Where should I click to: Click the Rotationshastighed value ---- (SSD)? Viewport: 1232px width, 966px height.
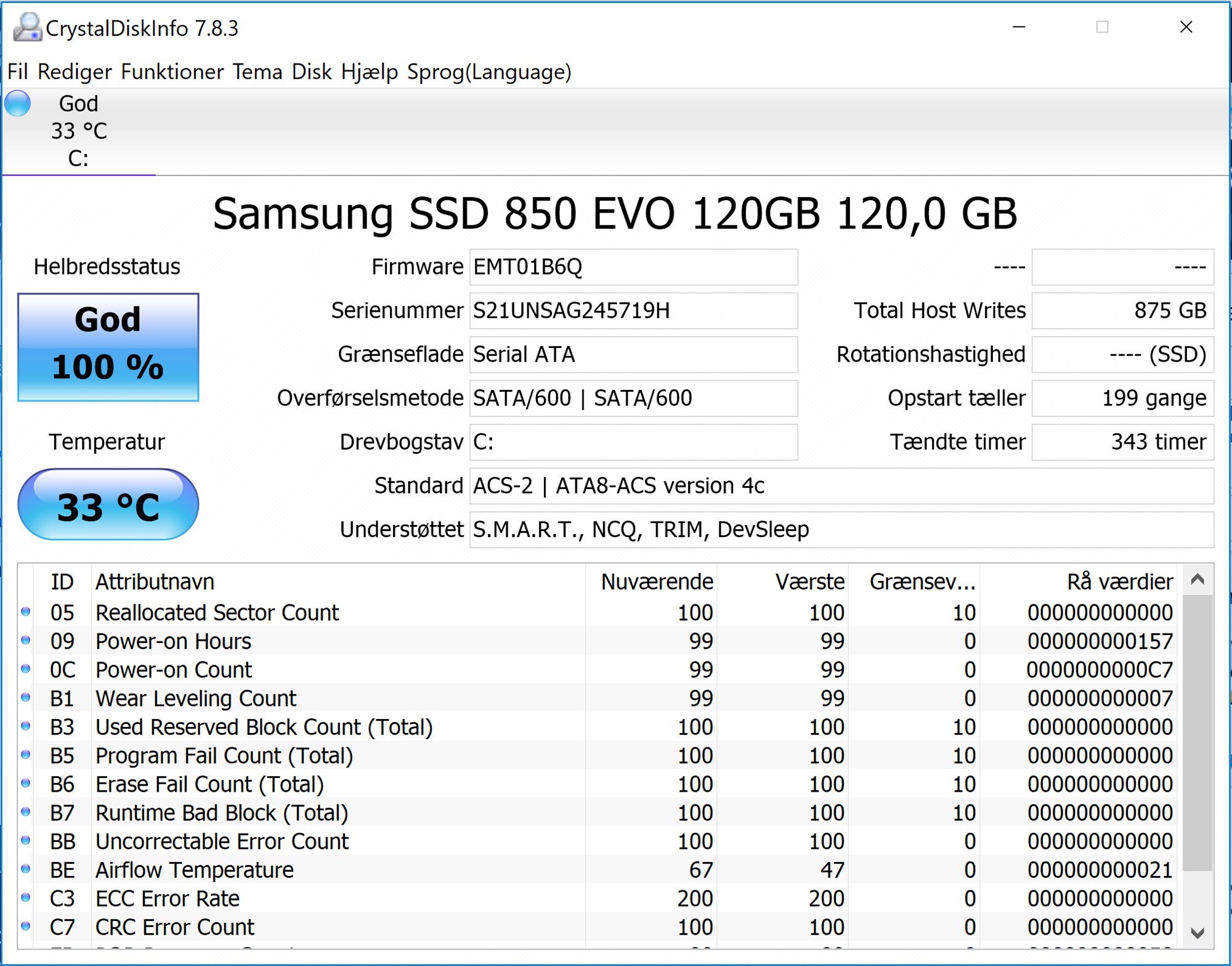1123,355
